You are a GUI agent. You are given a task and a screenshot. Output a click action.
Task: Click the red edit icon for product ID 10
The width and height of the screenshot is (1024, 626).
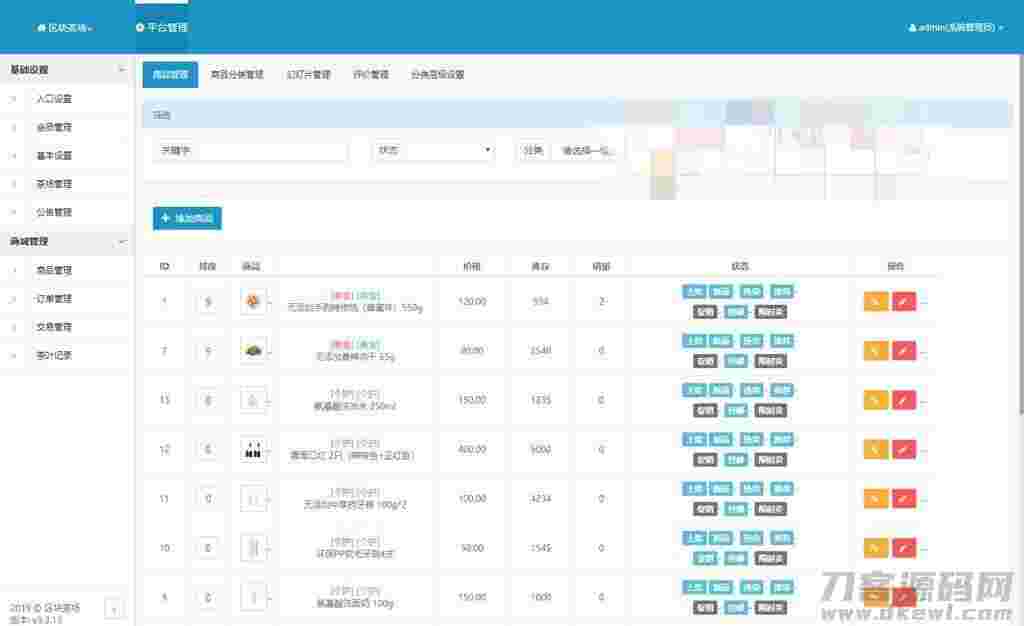pyautogui.click(x=904, y=547)
